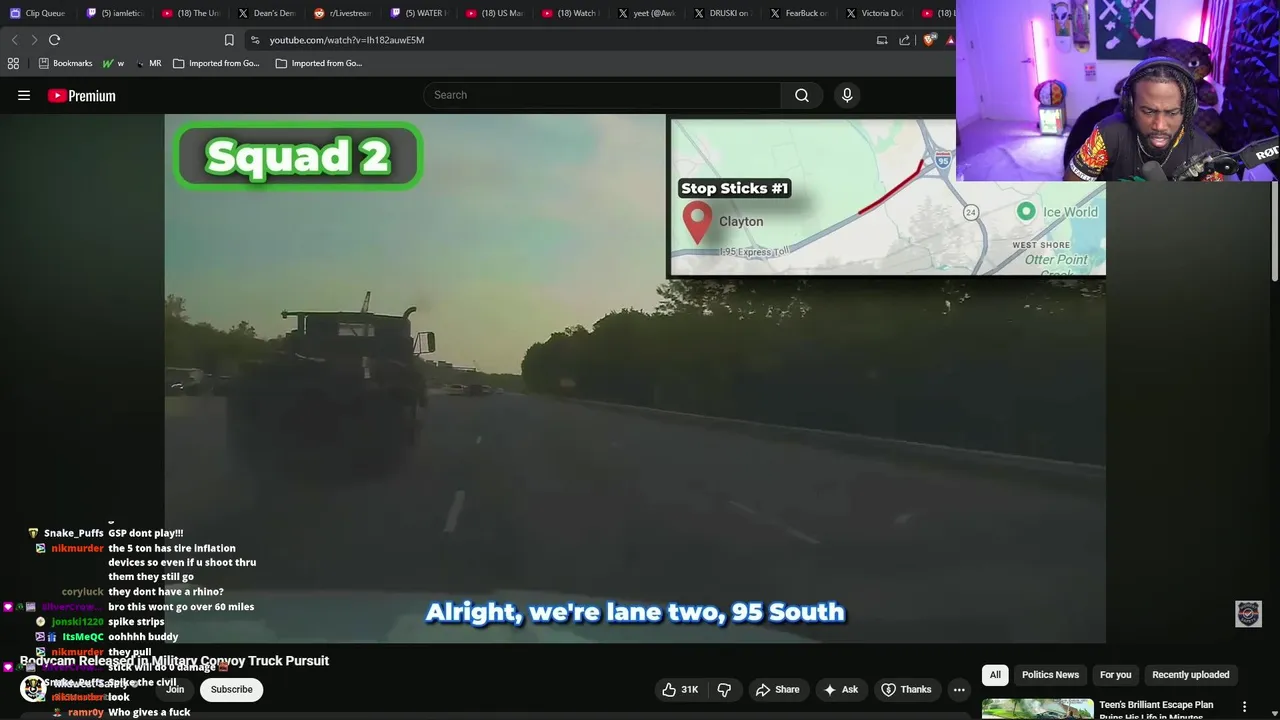Open the picture-in-picture toolbar icon

pyautogui.click(x=882, y=40)
